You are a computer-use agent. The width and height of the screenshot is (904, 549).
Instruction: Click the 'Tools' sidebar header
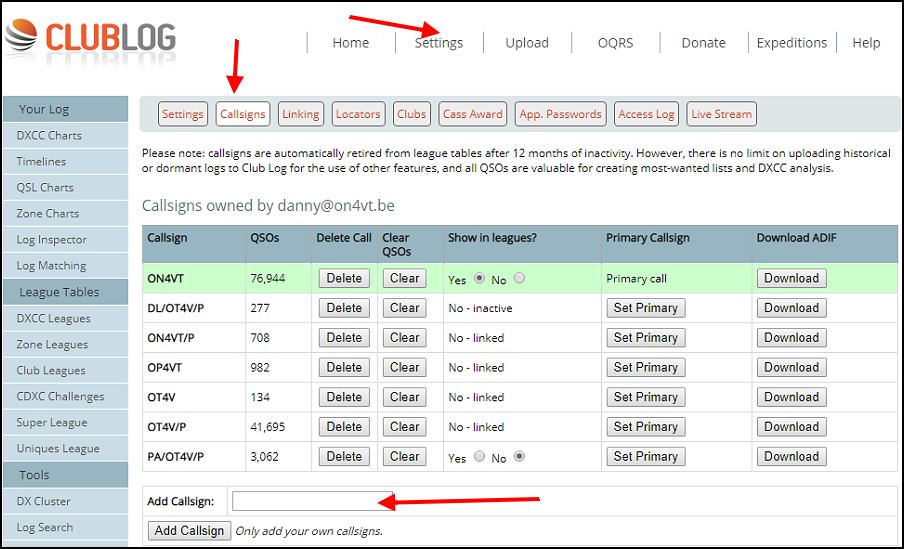pyautogui.click(x=65, y=475)
